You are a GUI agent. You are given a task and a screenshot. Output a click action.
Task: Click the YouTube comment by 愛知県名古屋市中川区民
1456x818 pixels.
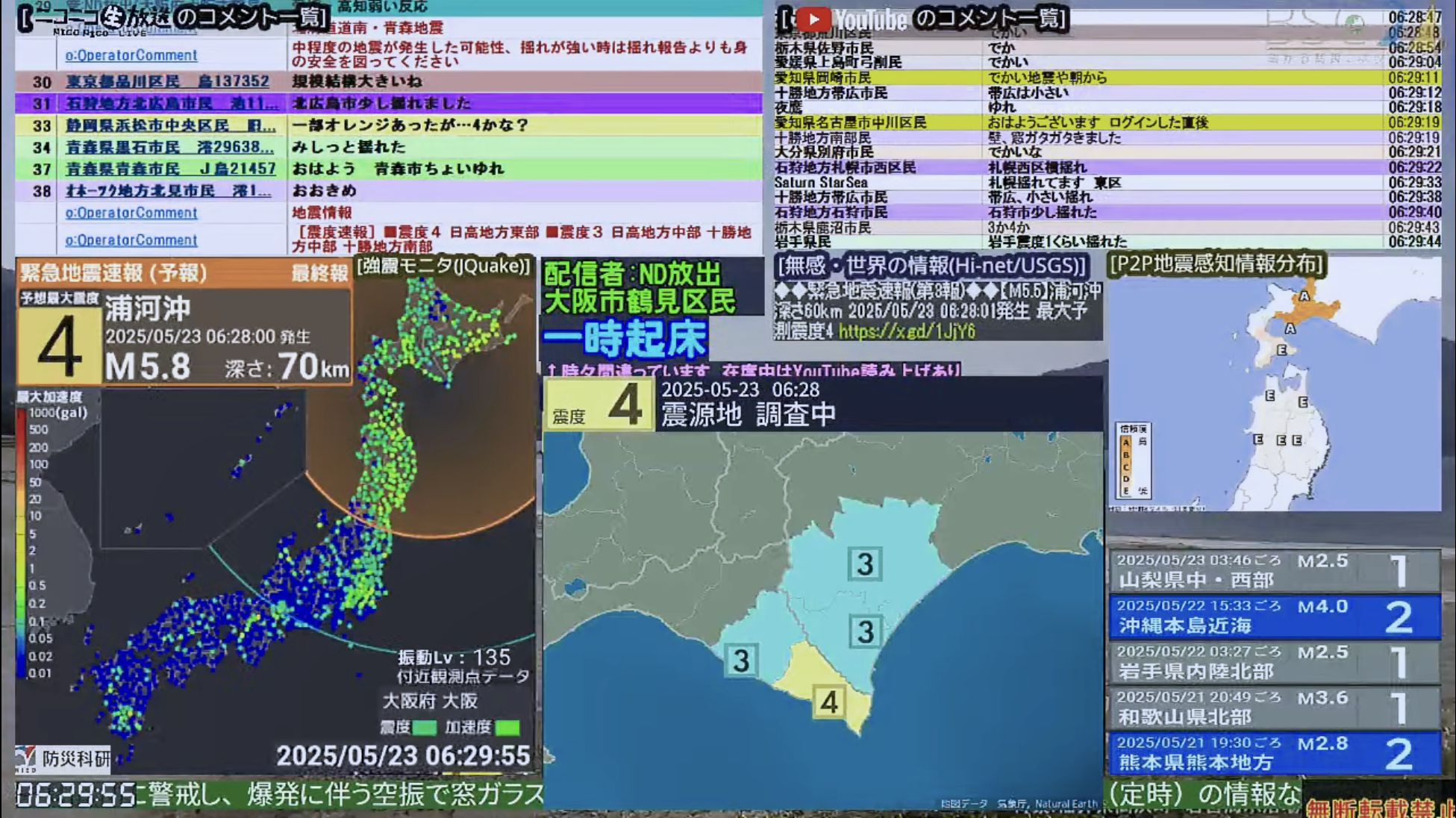[1107, 122]
